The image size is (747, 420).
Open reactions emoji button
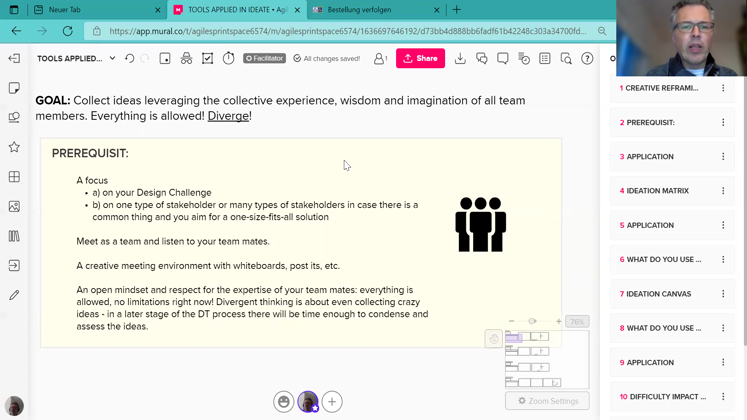283,402
